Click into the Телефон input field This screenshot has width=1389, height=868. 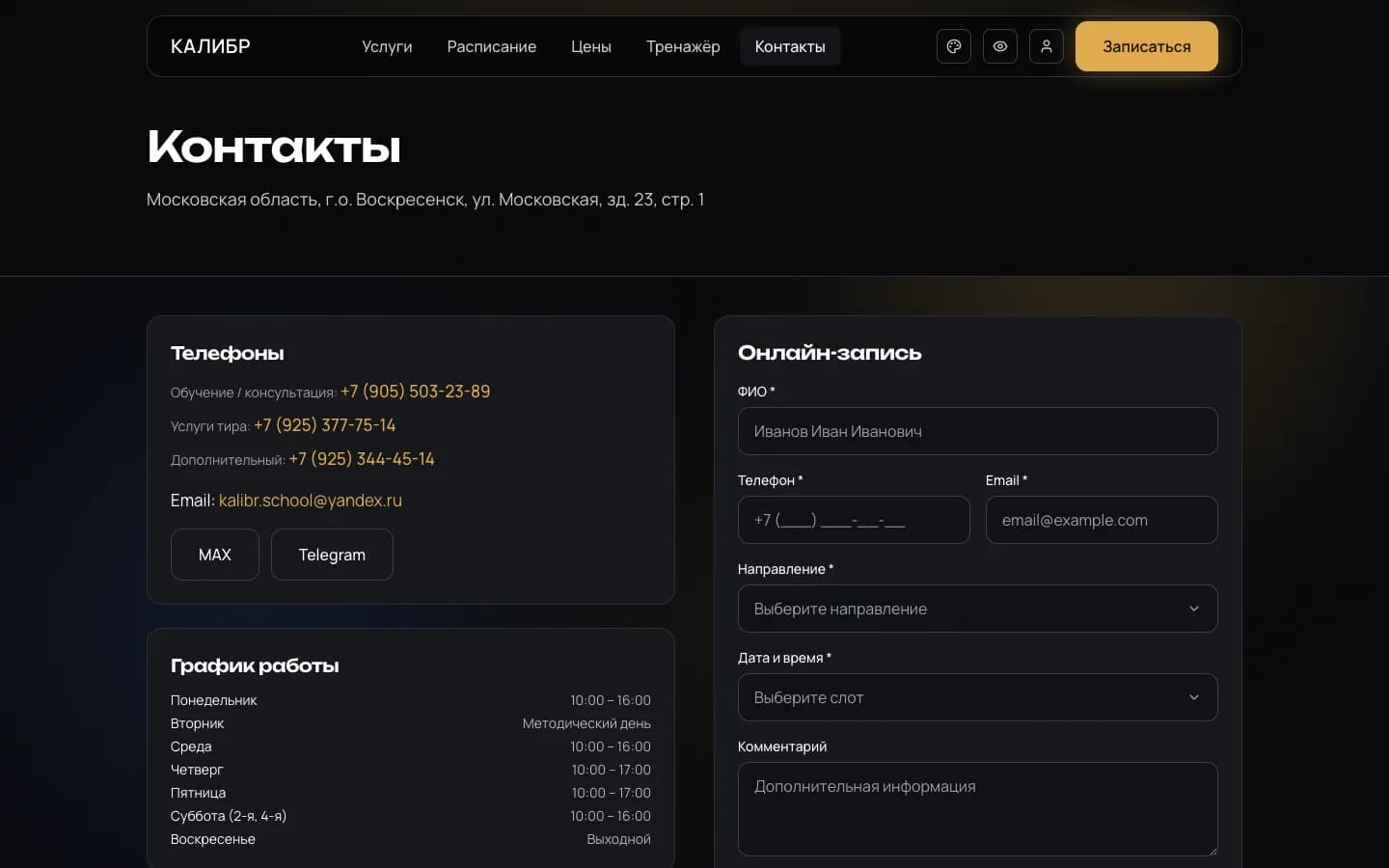pyautogui.click(x=854, y=520)
